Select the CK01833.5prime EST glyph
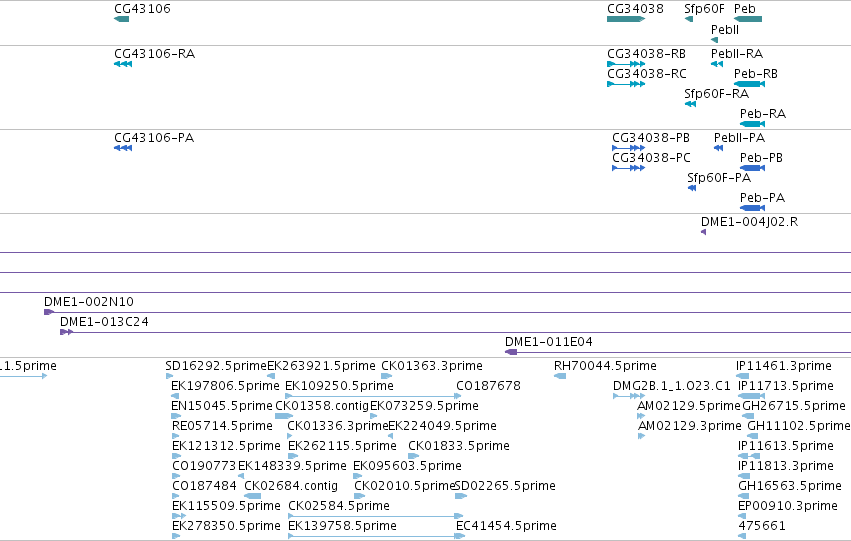 tap(413, 456)
